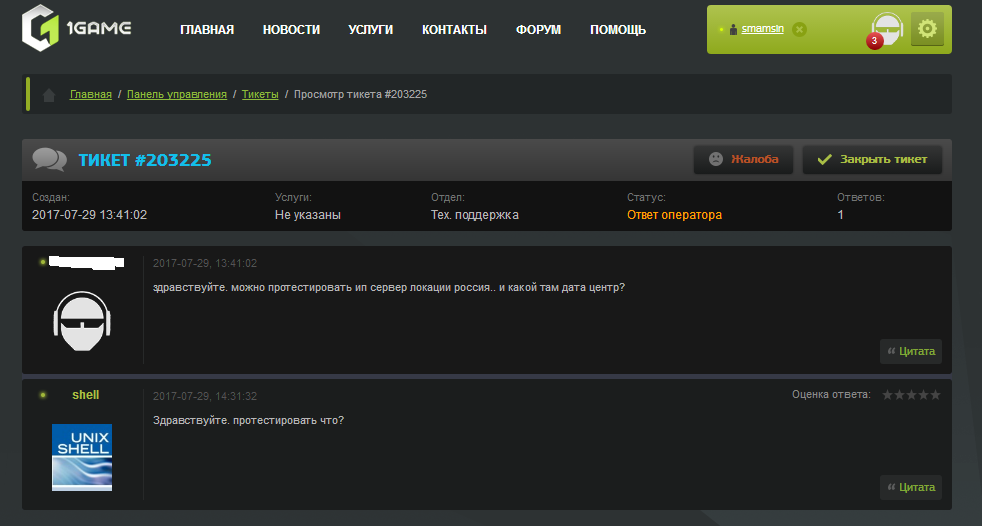Click the Закрыть тикет button

click(872, 159)
